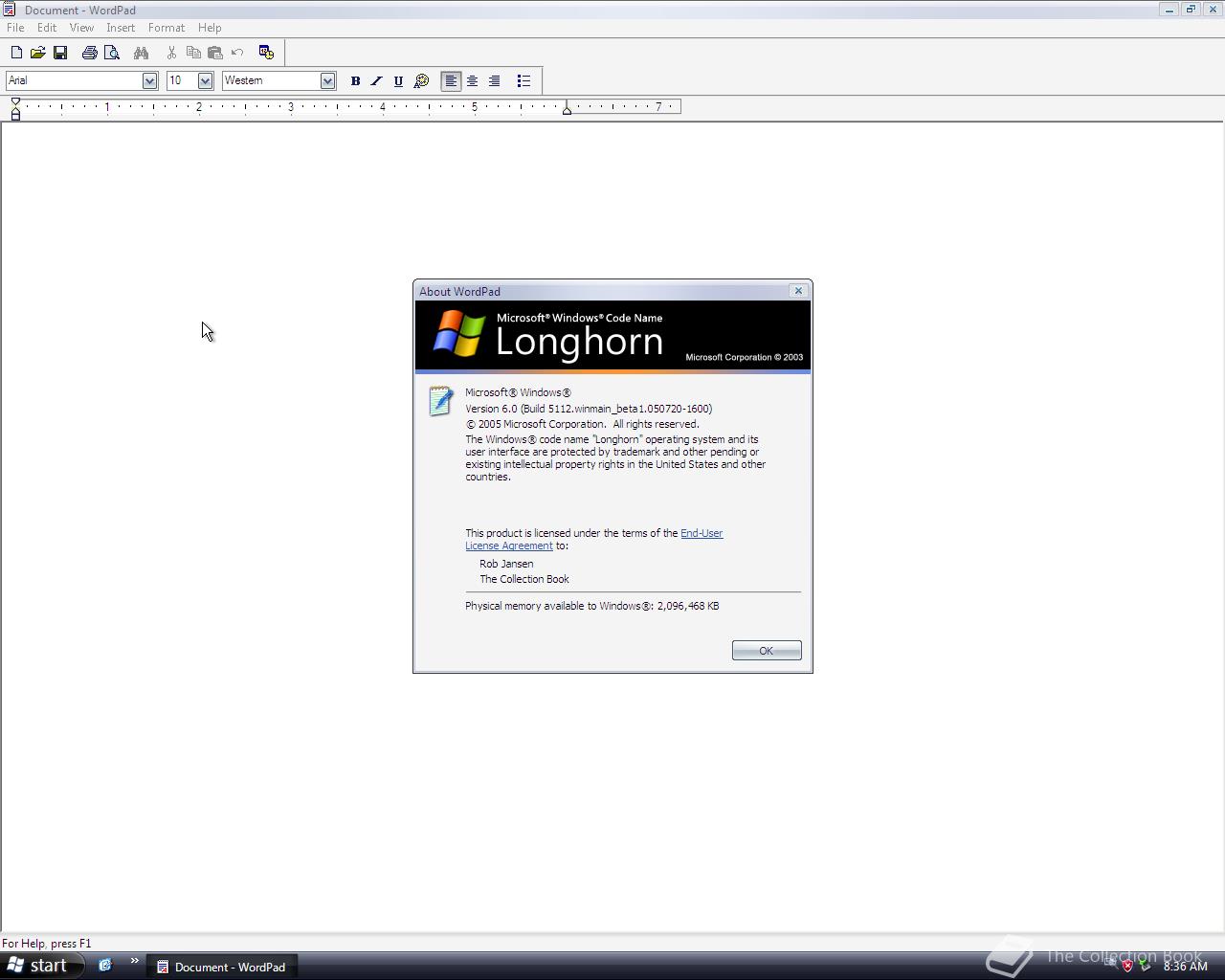Insert Date/Time using the toolbar icon
The image size is (1225, 980).
[x=266, y=53]
